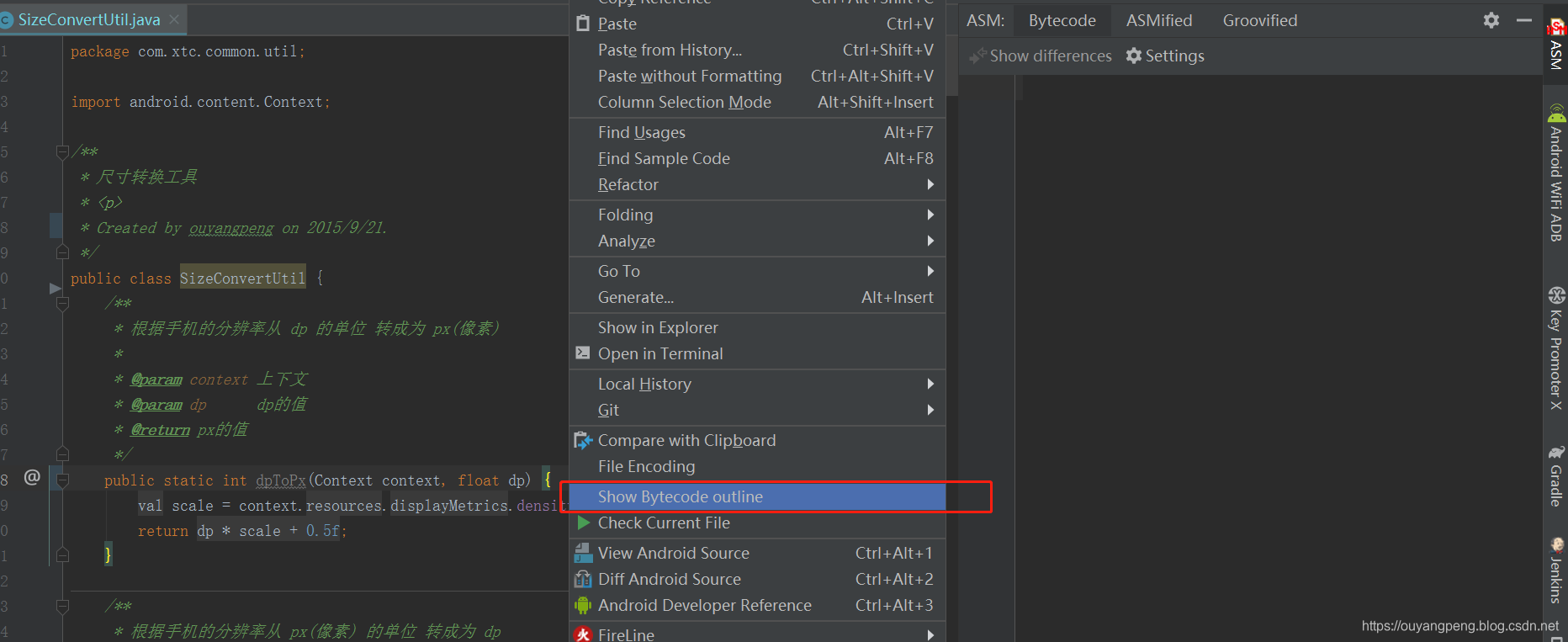Image resolution: width=1568 pixels, height=642 pixels.
Task: Expand the Folding submenu arrow
Action: point(930,215)
